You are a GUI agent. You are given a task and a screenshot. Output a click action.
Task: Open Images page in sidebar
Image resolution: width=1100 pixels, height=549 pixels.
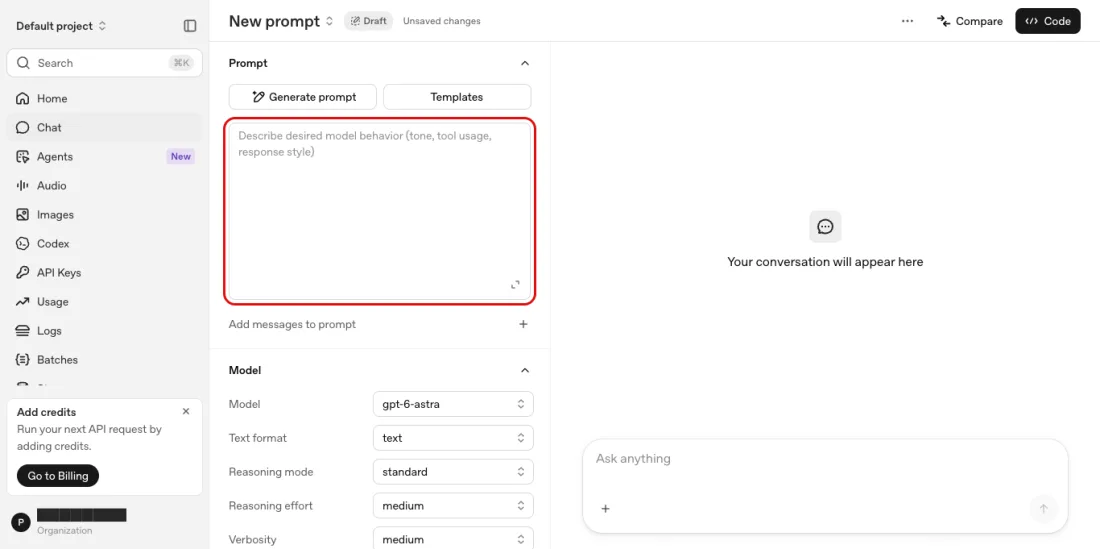(x=105, y=215)
